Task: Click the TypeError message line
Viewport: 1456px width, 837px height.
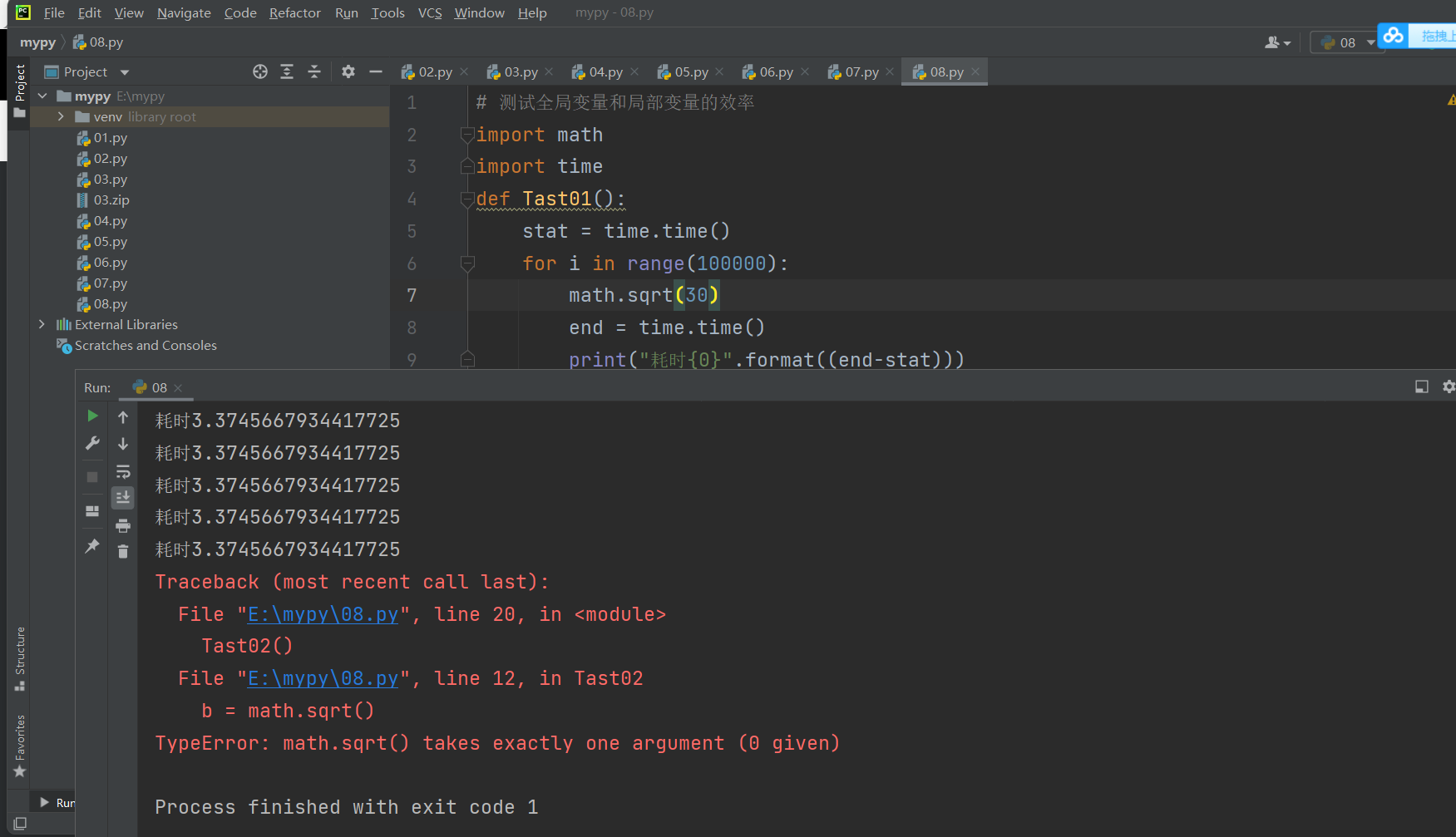Action: 497,743
